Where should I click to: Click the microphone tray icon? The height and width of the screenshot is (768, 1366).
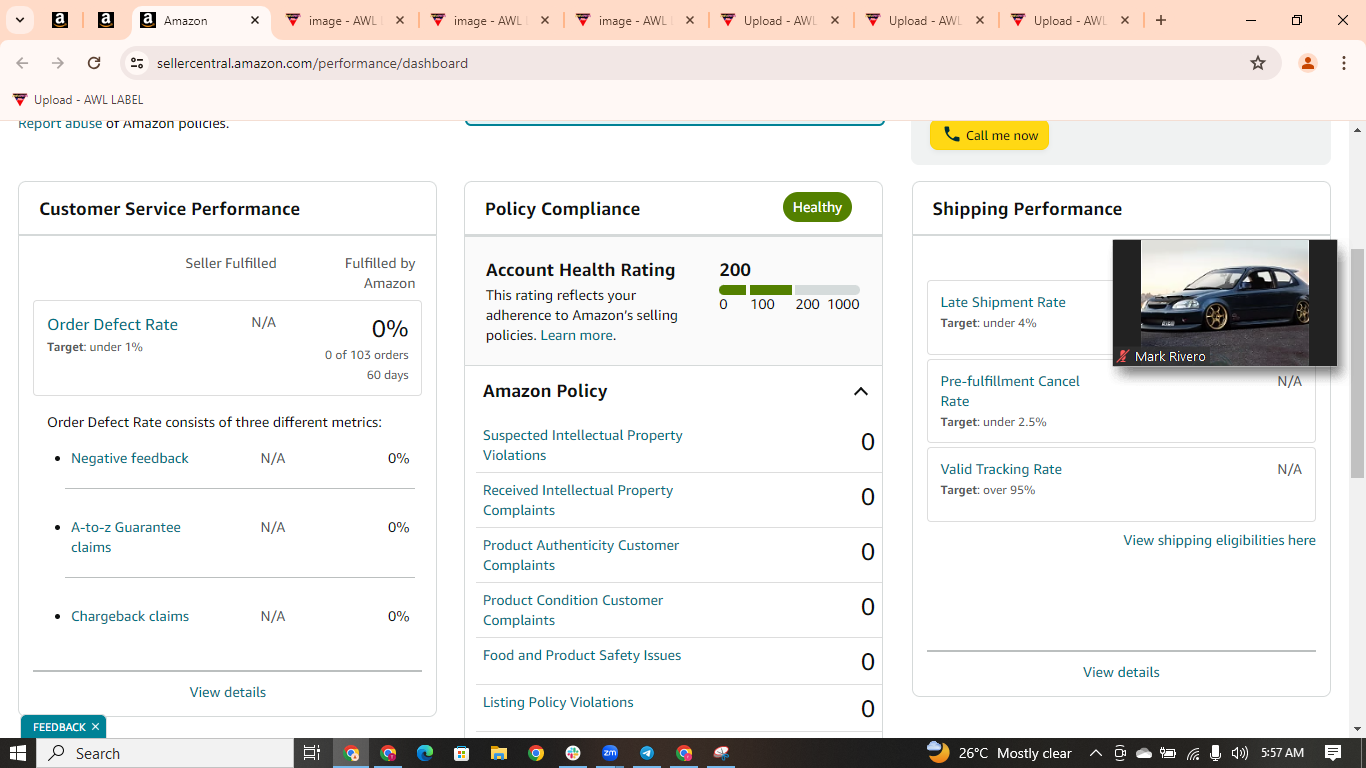(1216, 753)
